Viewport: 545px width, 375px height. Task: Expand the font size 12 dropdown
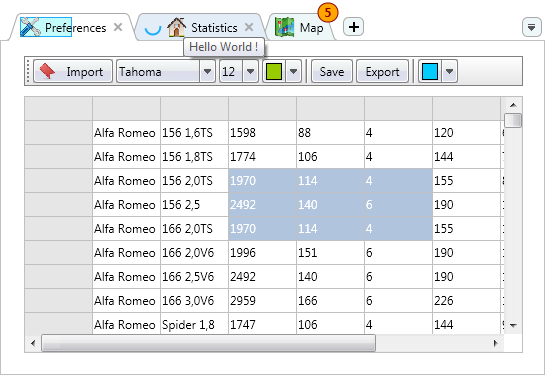[x=250, y=71]
